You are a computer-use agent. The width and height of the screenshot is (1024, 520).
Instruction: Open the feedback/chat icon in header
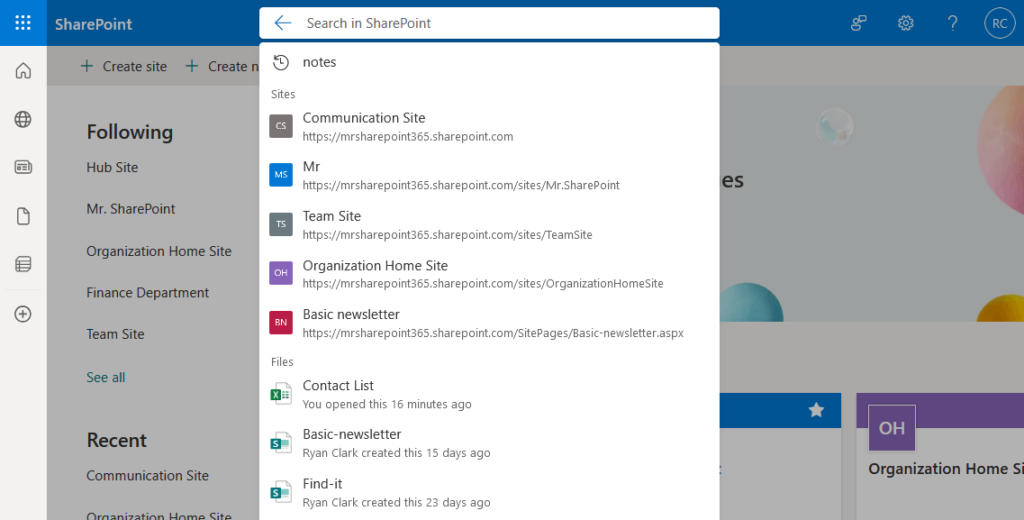pyautogui.click(x=858, y=24)
